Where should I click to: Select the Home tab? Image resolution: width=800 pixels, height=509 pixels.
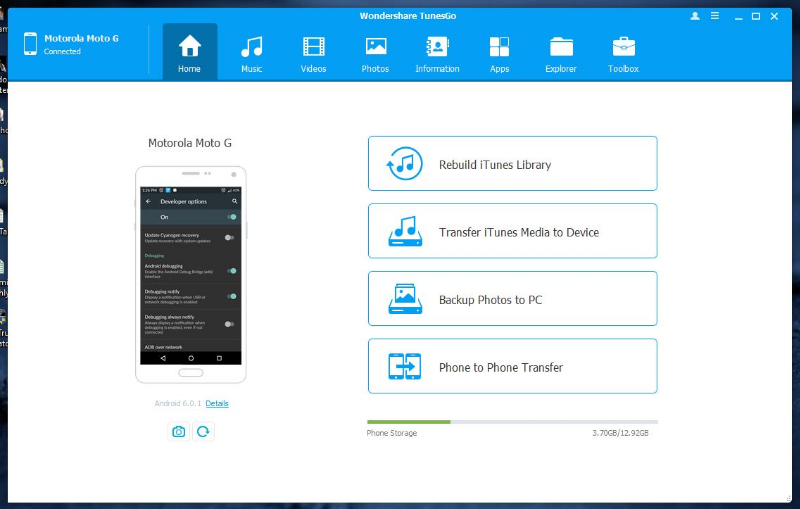(x=190, y=54)
